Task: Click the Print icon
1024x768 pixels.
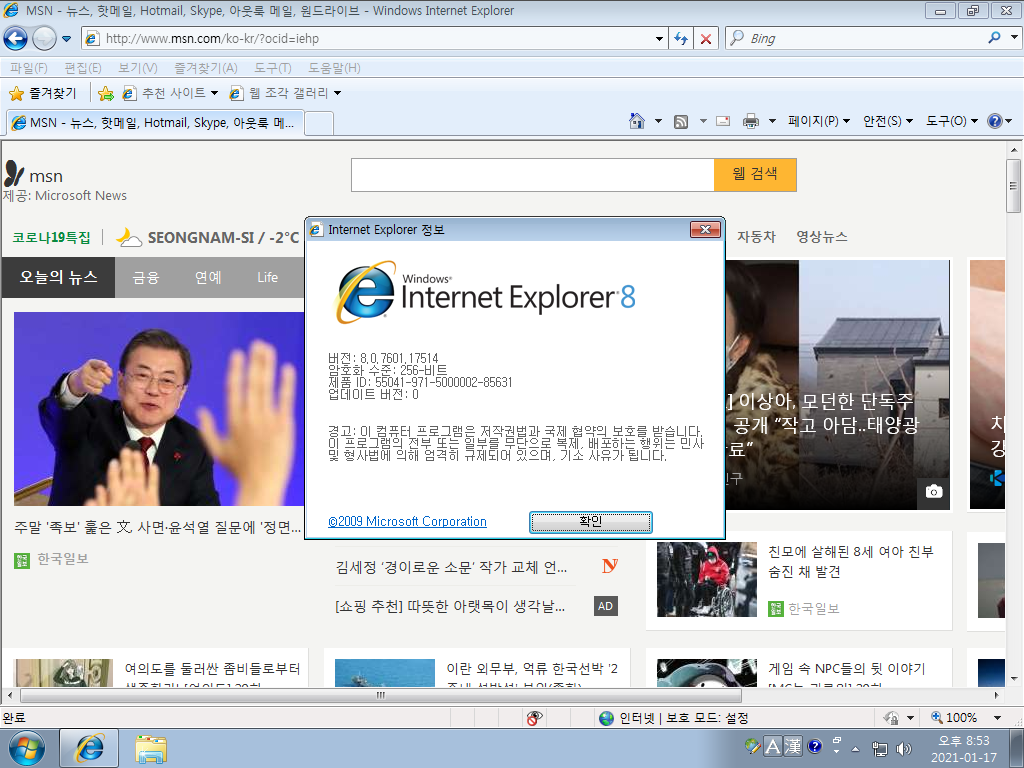Action: [x=751, y=121]
